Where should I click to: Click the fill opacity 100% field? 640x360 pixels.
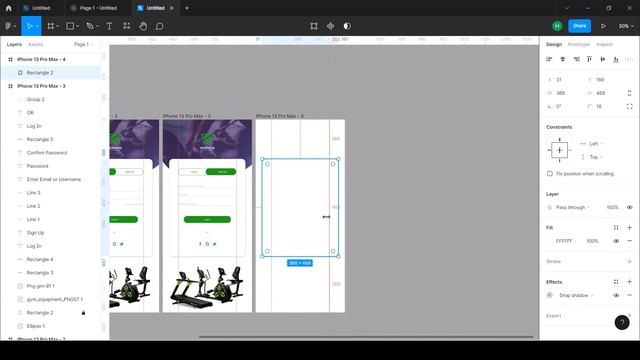(592, 241)
